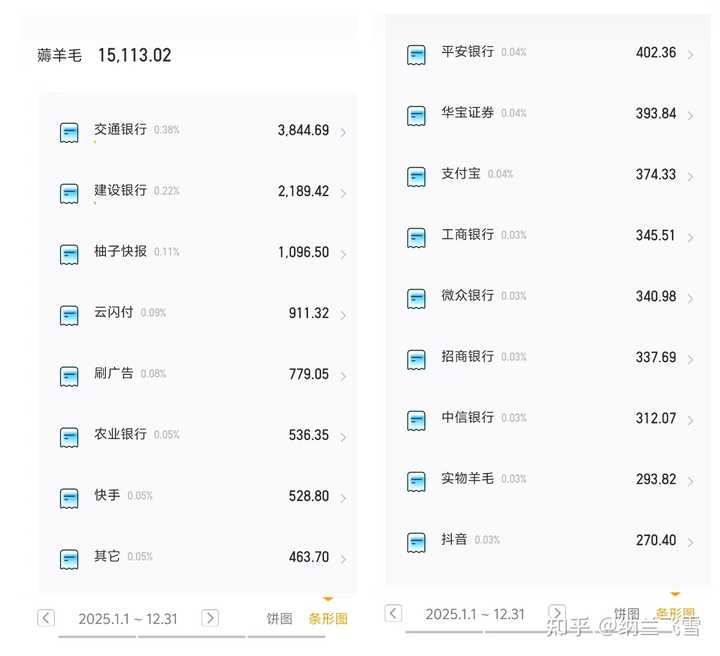Expand 华宝证券 details with right chevron
This screenshot has height=656, width=720.
(x=690, y=116)
